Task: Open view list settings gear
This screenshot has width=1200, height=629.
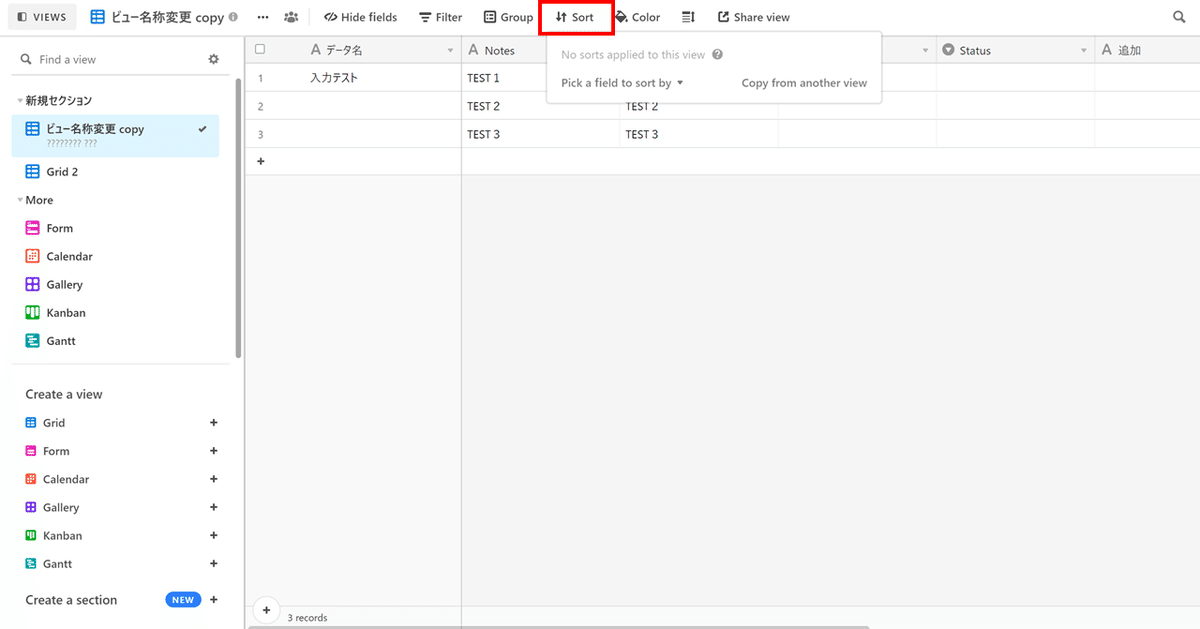Action: point(213,59)
